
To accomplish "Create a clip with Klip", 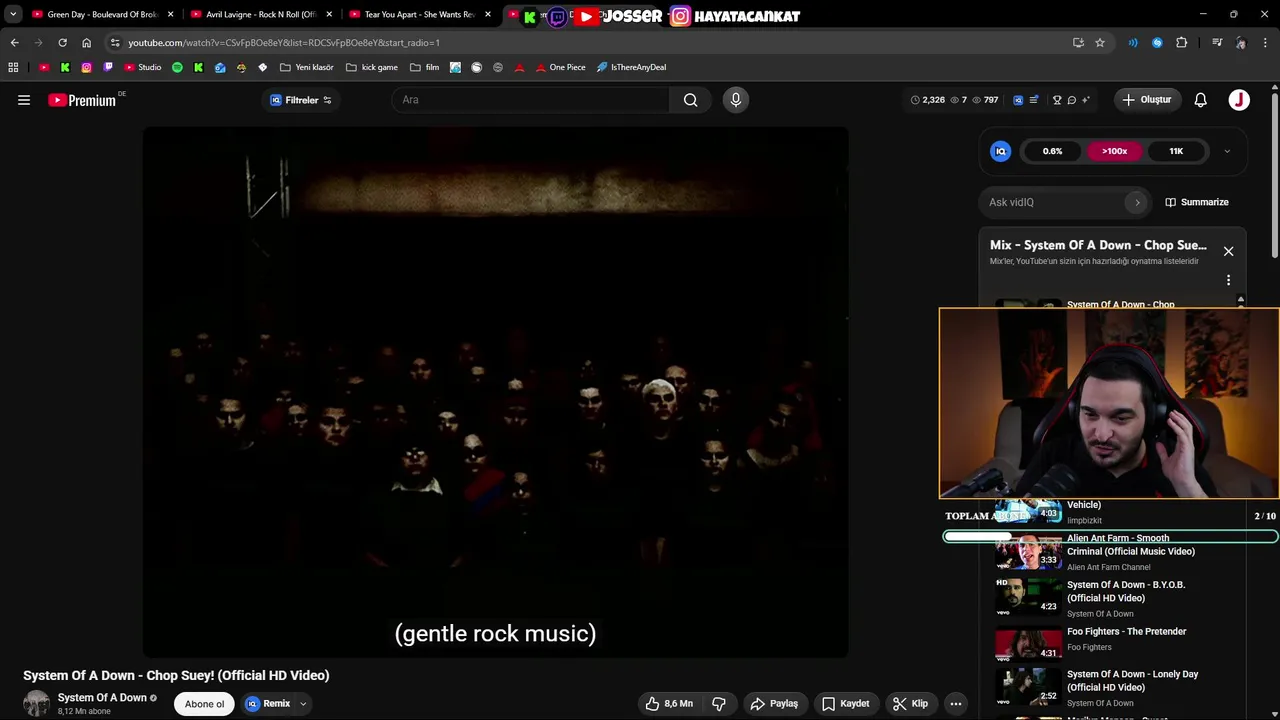I will pos(910,704).
